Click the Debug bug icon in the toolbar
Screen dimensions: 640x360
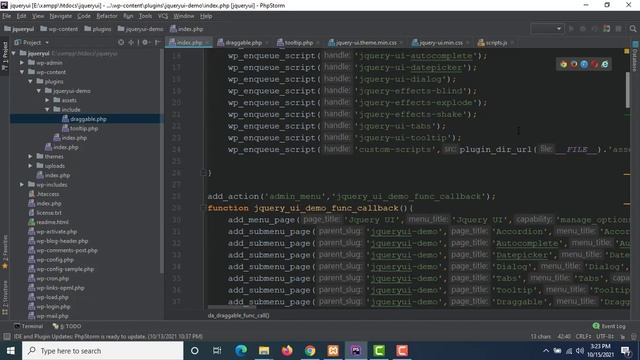point(583,29)
